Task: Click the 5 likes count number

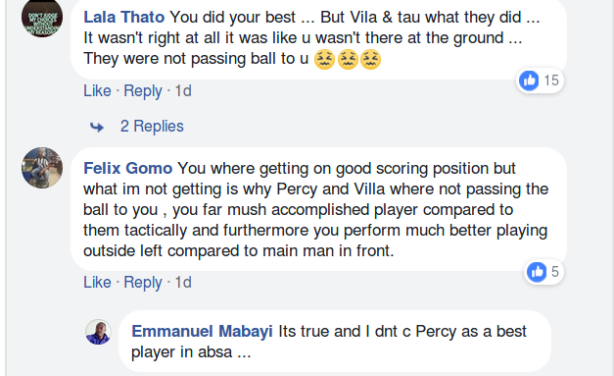Action: coord(554,272)
